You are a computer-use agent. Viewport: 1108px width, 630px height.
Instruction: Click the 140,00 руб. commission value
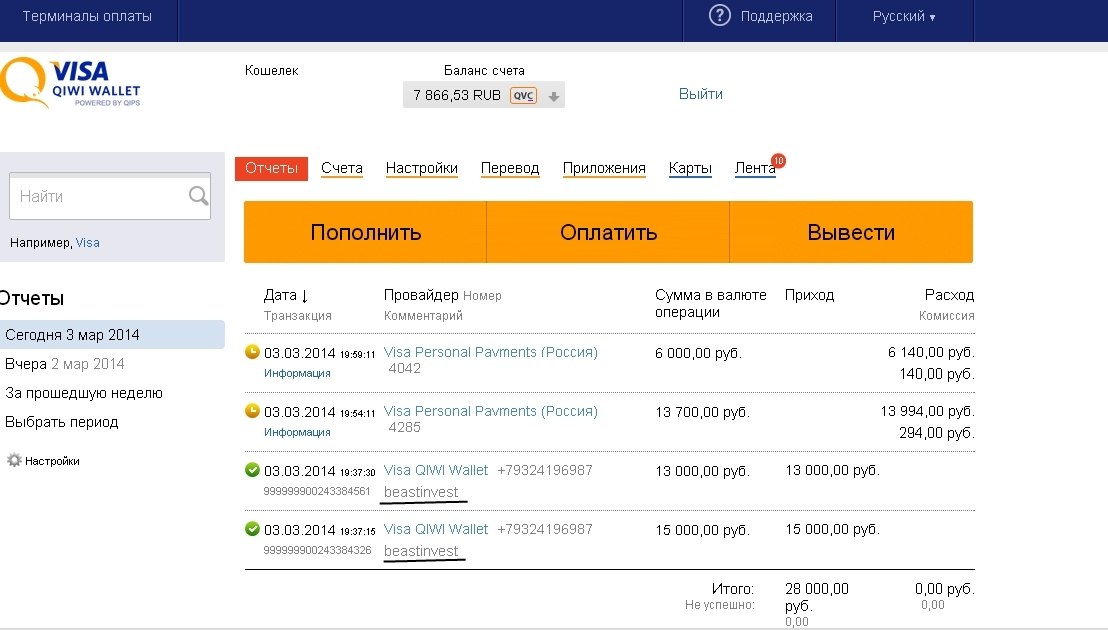coord(937,374)
